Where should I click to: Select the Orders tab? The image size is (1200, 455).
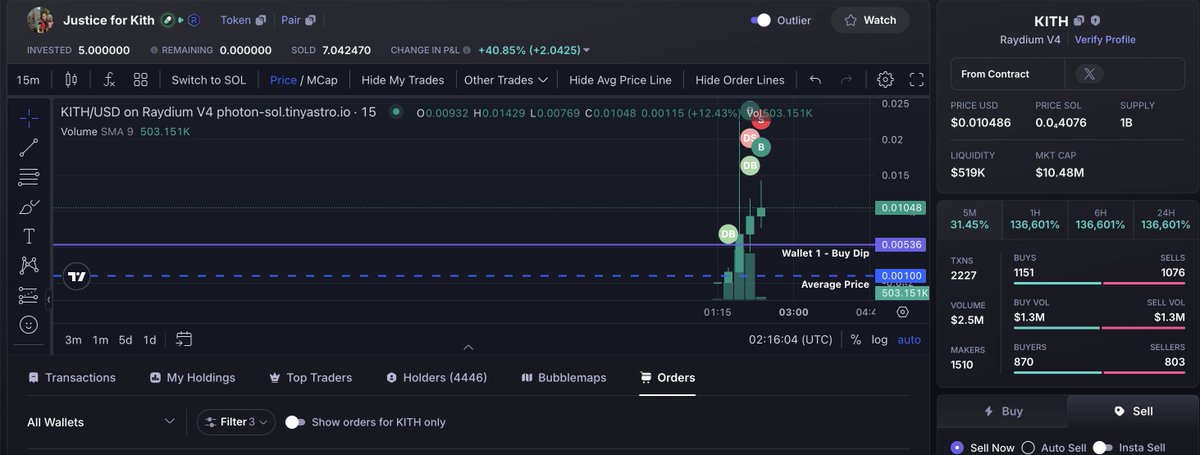pyautogui.click(x=667, y=378)
